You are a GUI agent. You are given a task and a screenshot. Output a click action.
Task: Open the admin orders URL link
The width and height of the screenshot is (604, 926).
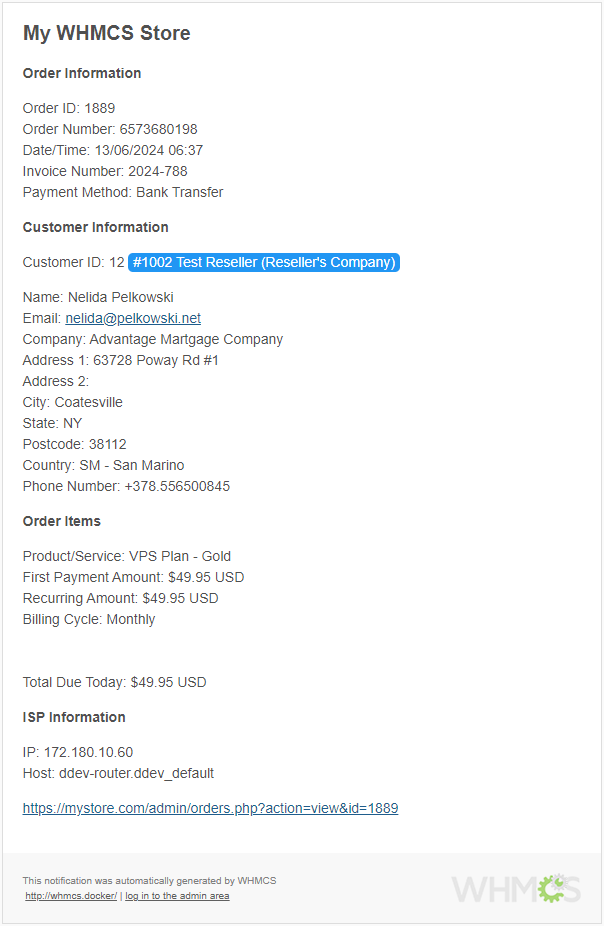(x=210, y=808)
